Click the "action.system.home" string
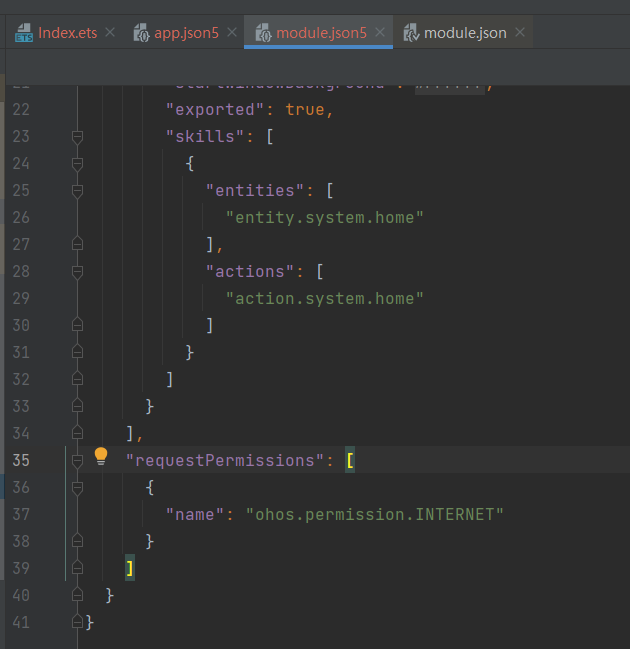Image resolution: width=630 pixels, height=649 pixels. point(325,299)
